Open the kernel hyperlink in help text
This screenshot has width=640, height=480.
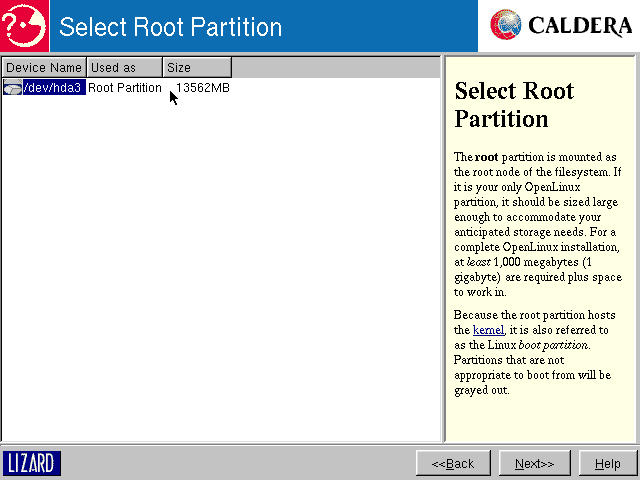(488, 330)
